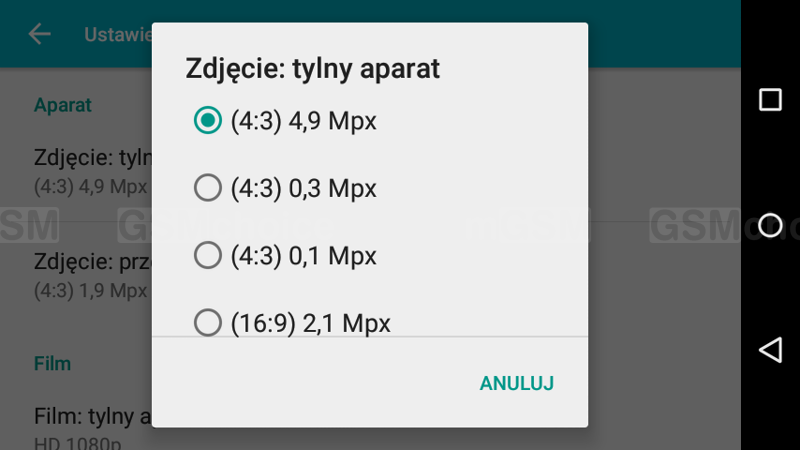This screenshot has height=450, width=800.
Task: Open the rear camera photo setting behind the dialog
Action: tap(90, 170)
